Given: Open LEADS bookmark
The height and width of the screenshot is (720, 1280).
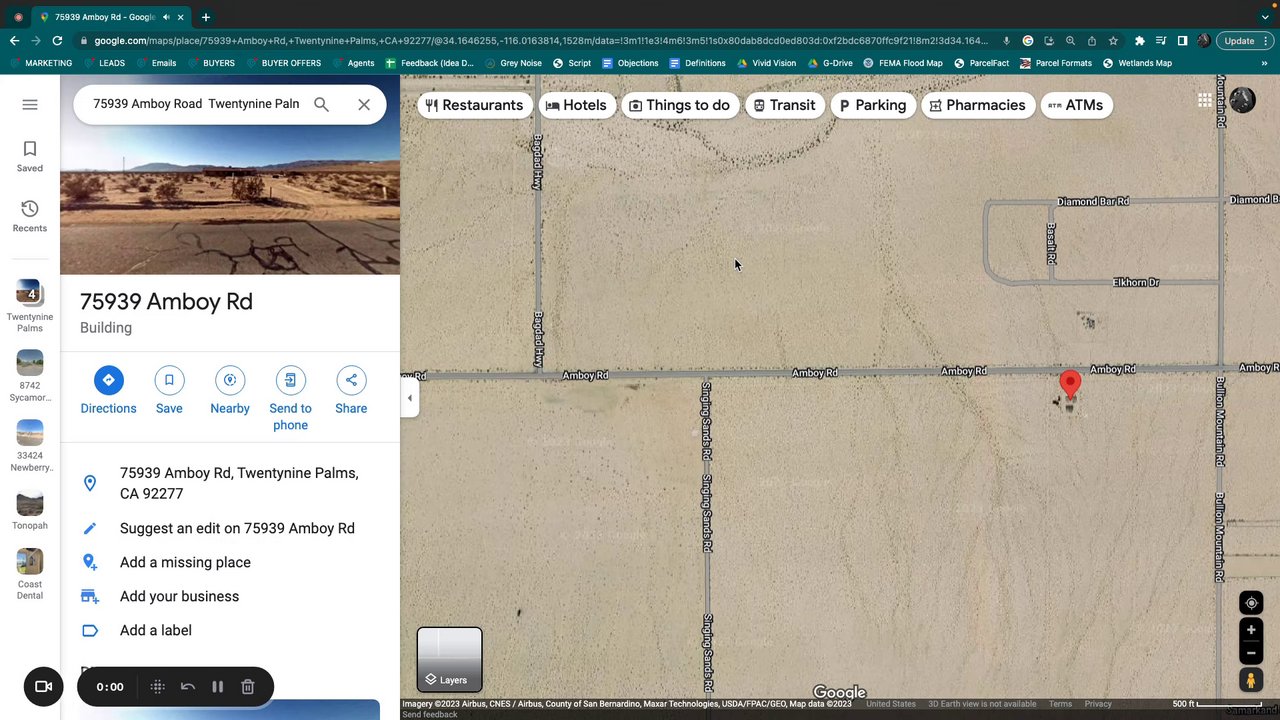Looking at the screenshot, I should 105,63.
